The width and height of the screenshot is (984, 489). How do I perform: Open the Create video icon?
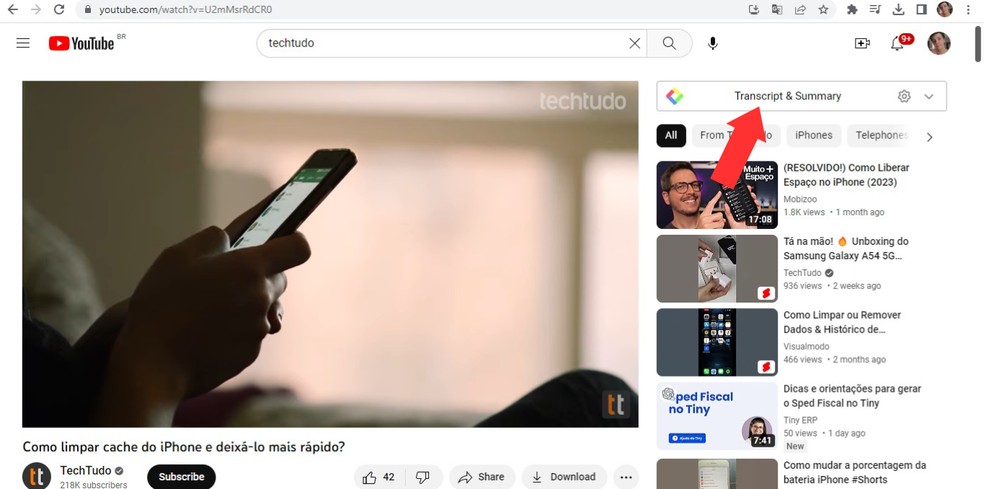click(862, 43)
